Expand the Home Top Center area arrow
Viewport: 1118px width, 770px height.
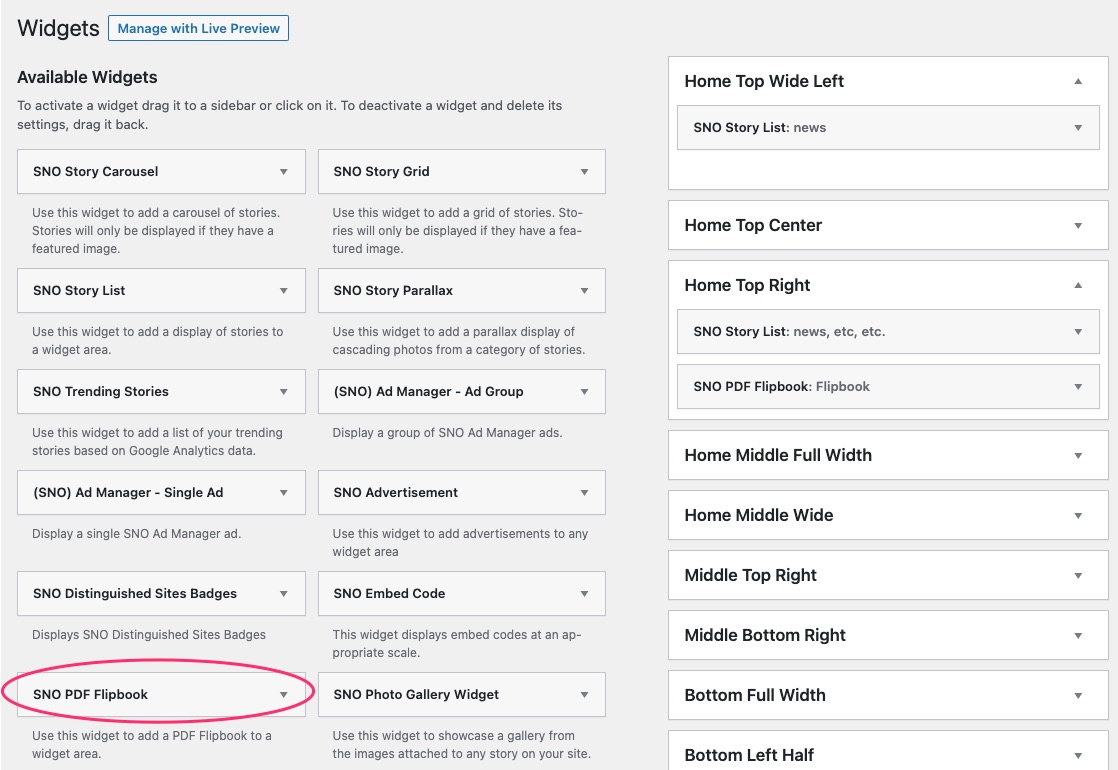pyautogui.click(x=1078, y=226)
